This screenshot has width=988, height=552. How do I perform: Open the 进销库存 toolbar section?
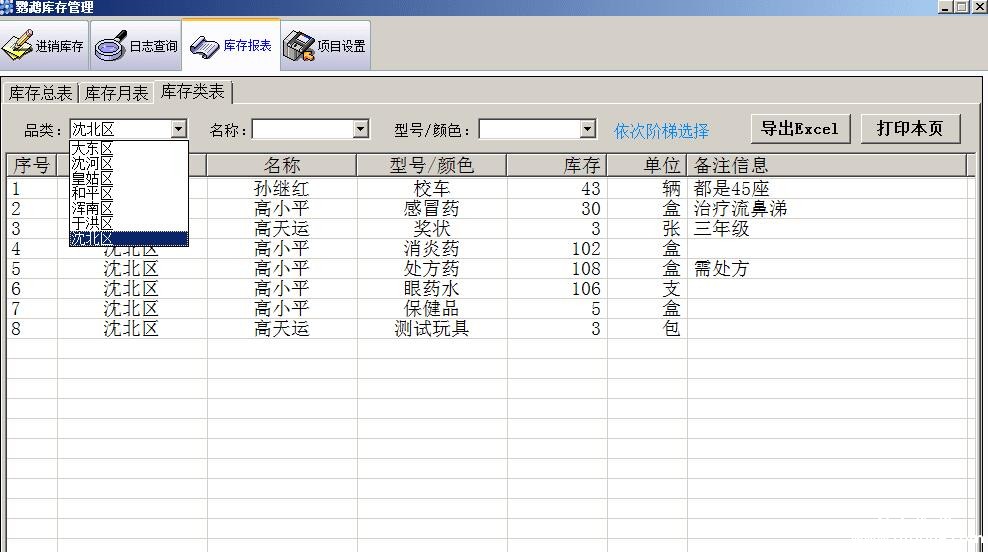coord(43,45)
